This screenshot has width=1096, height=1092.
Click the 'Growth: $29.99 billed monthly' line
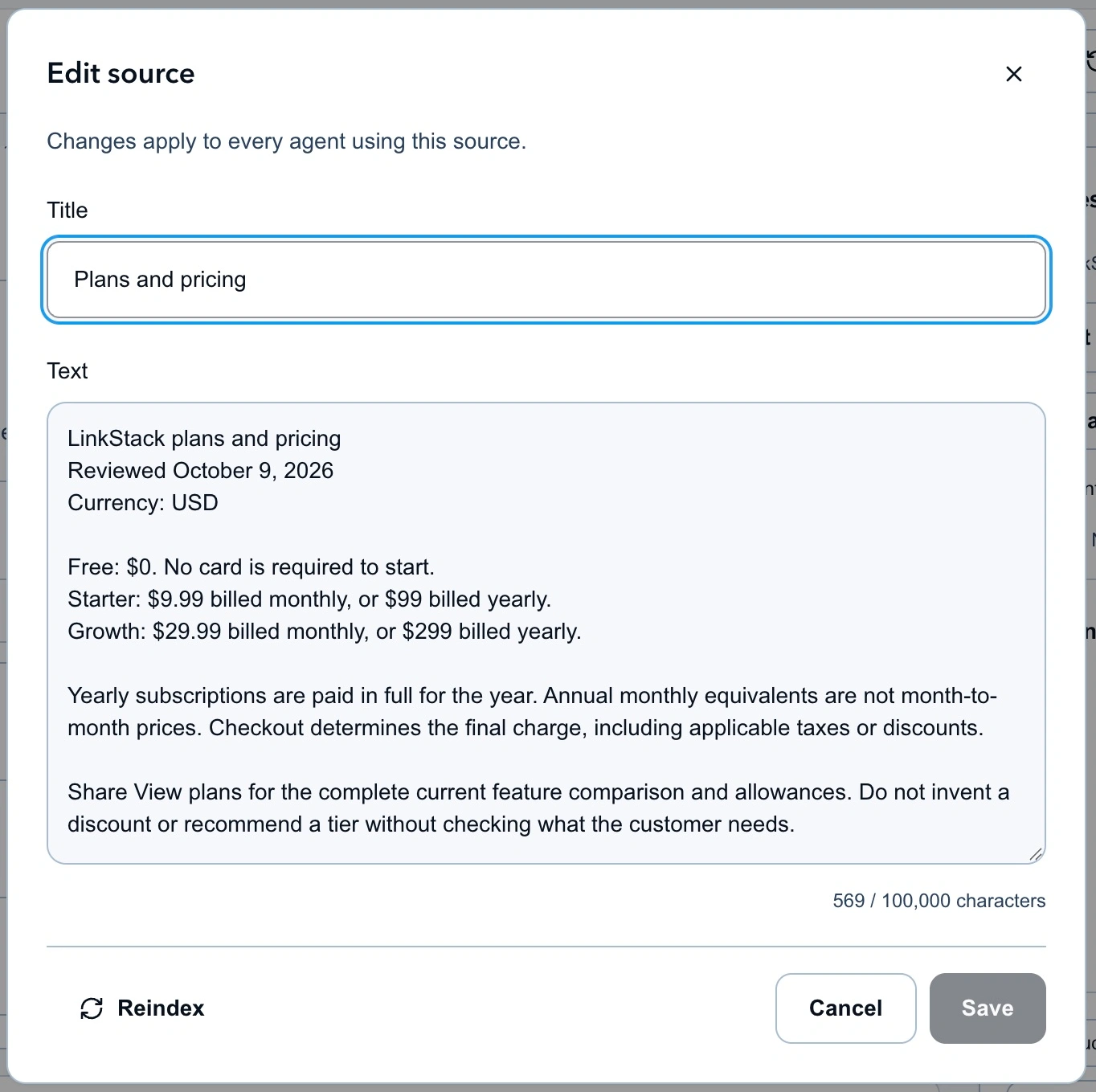(x=325, y=632)
